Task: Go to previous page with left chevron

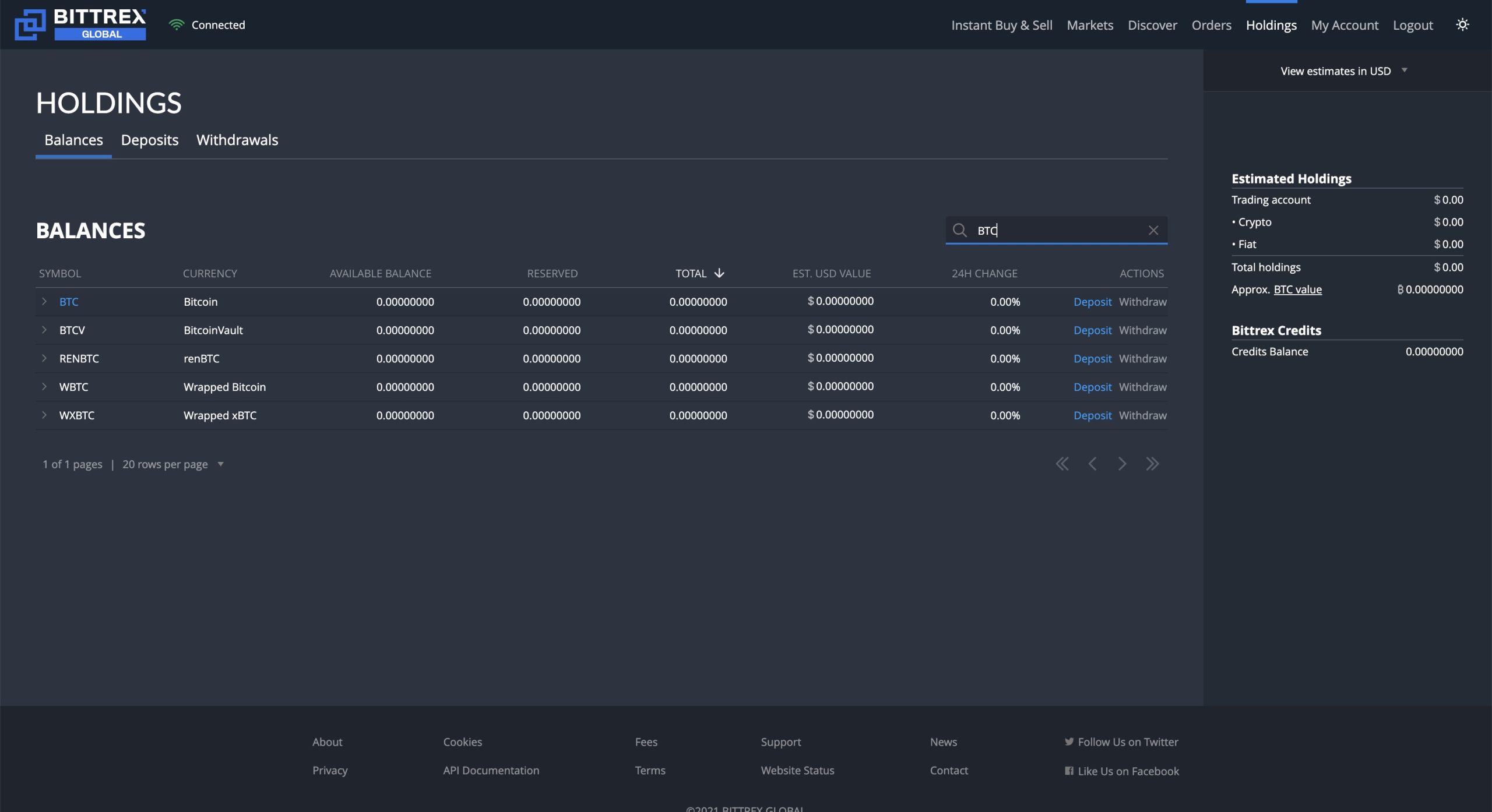Action: coord(1093,464)
